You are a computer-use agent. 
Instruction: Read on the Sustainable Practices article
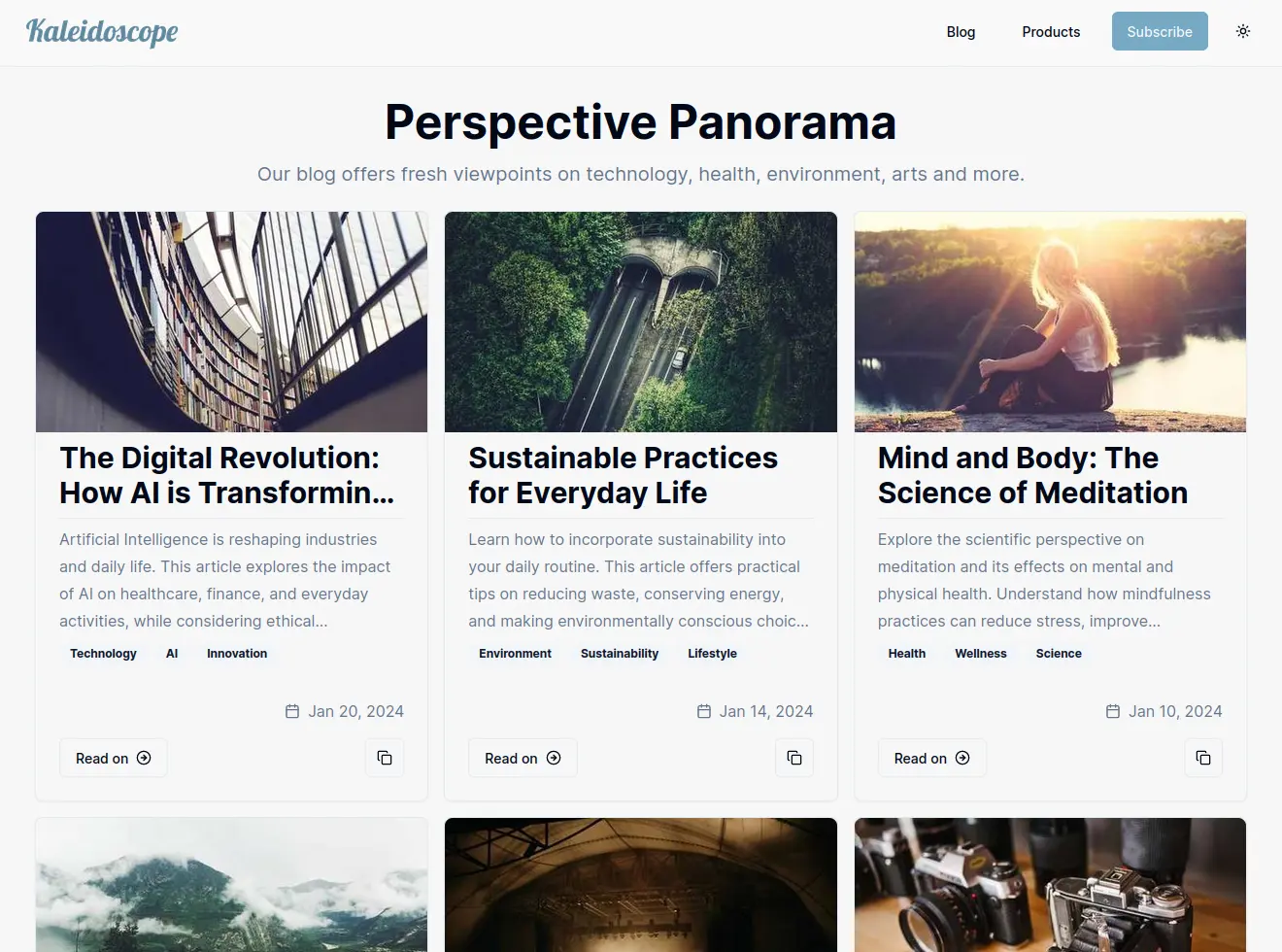click(523, 758)
